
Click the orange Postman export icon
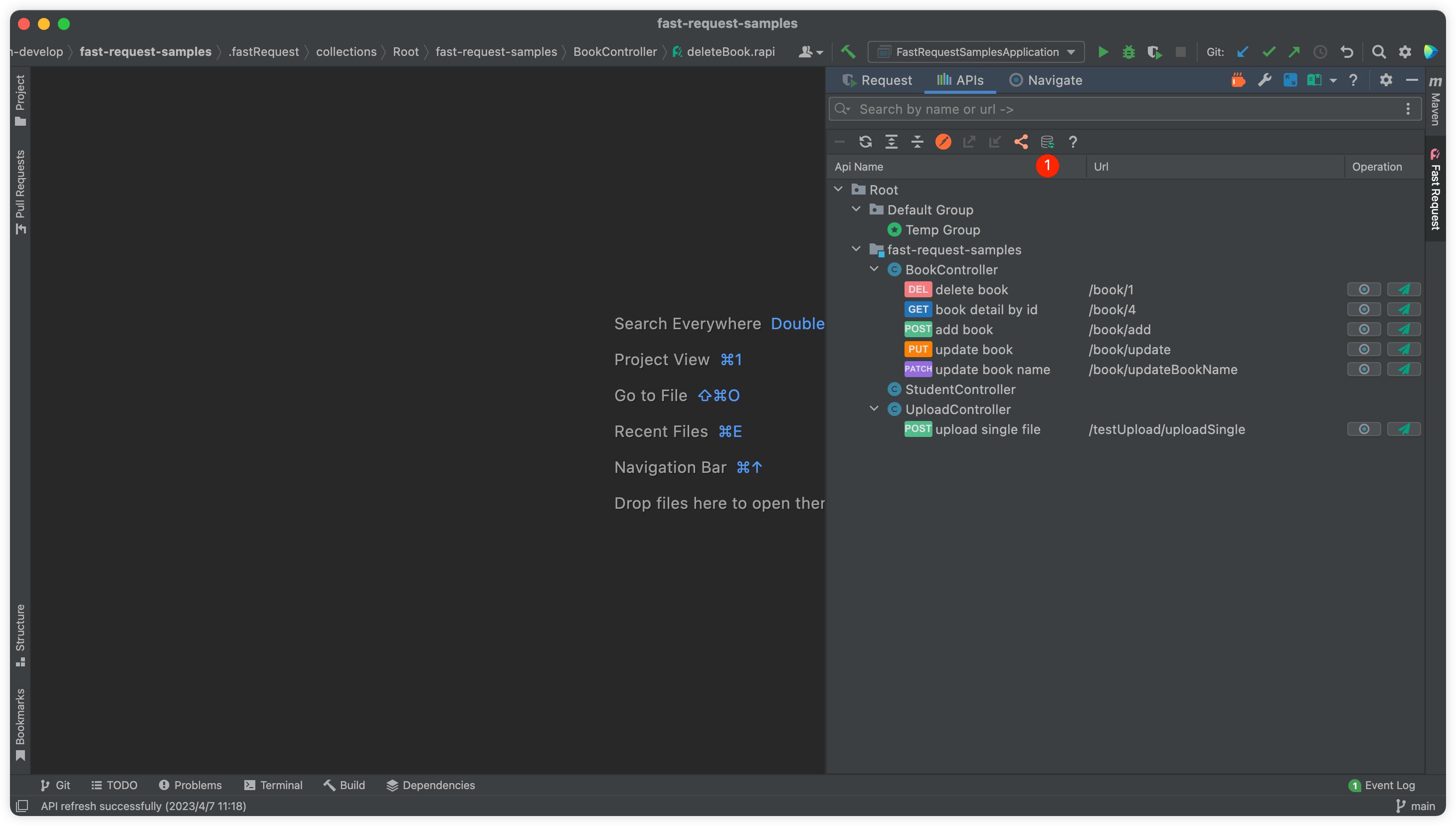943,142
